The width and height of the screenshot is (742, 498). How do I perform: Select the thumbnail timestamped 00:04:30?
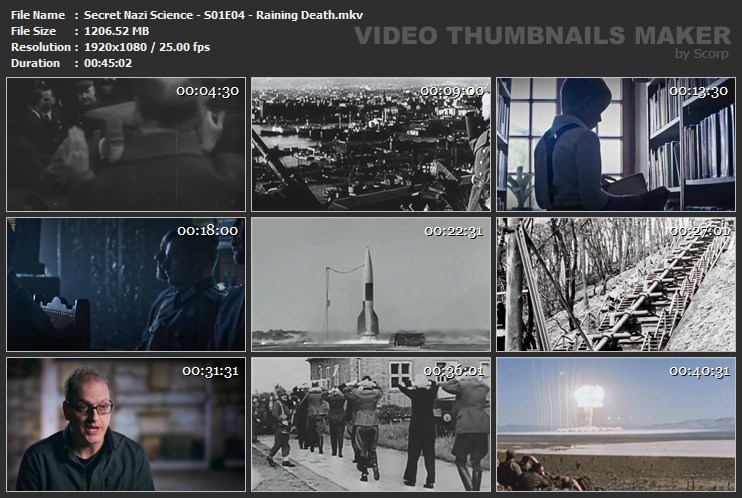point(126,144)
